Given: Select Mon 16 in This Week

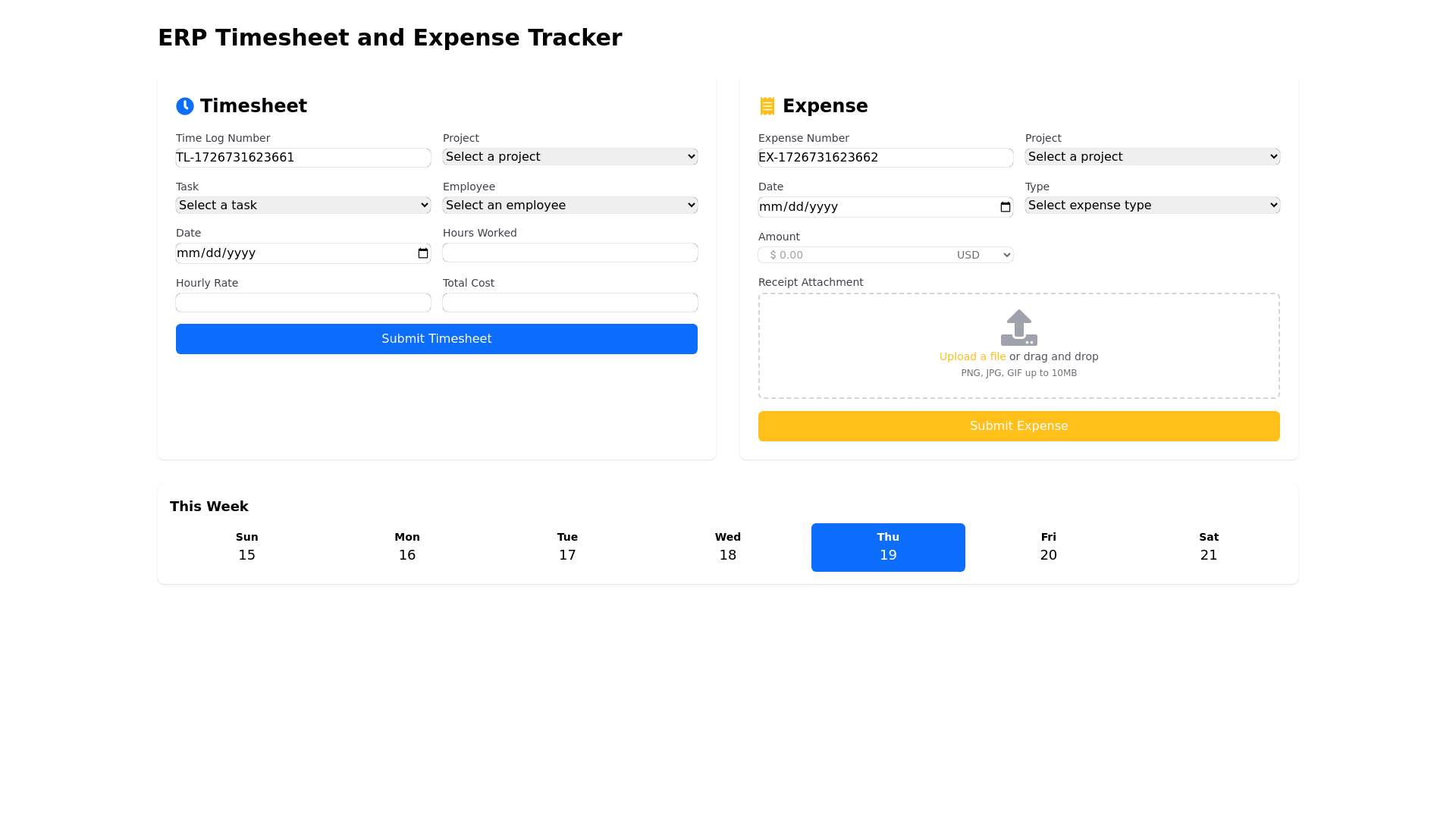Looking at the screenshot, I should pyautogui.click(x=407, y=548).
